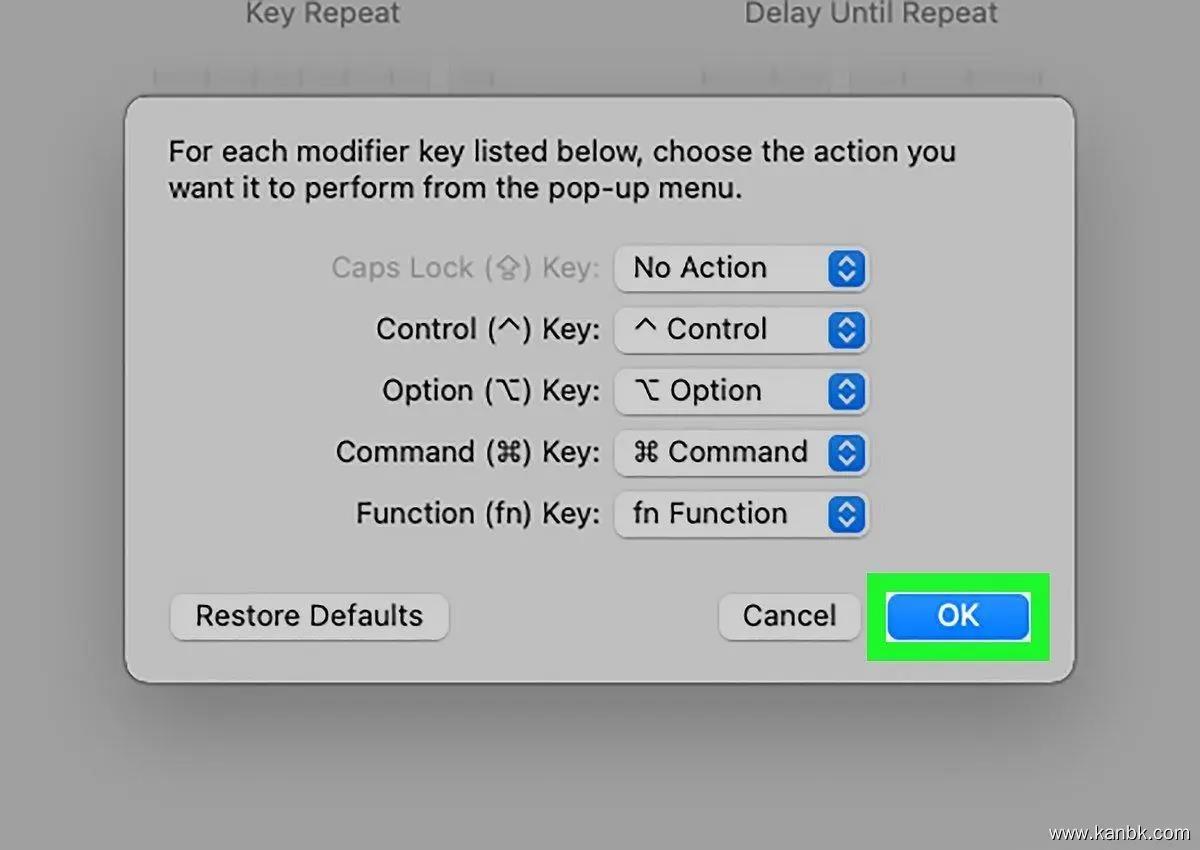
Task: Click the blue chevron arrows beside ^ Control
Action: (x=846, y=330)
